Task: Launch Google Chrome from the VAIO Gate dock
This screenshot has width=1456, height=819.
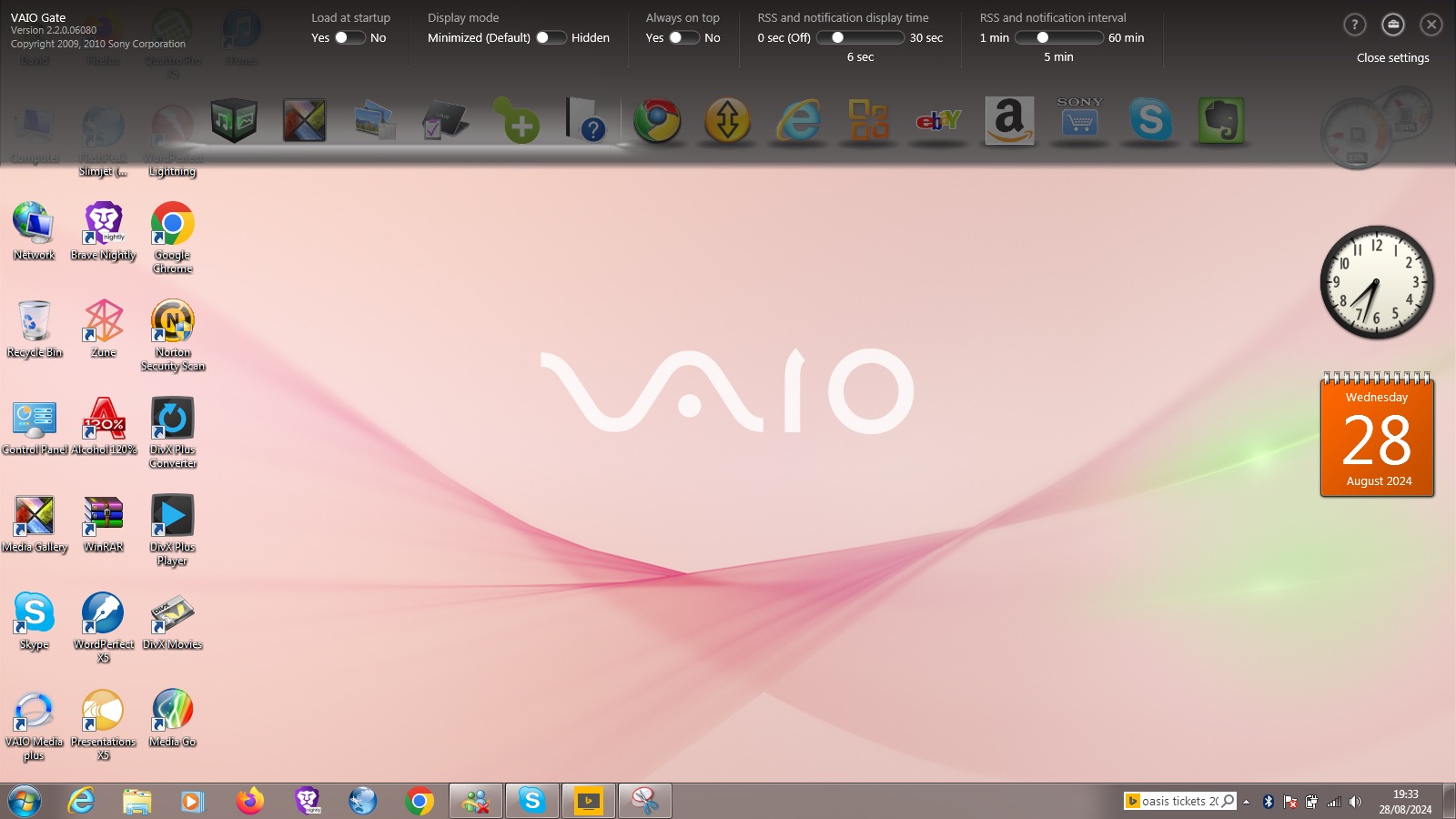Action: [x=658, y=121]
